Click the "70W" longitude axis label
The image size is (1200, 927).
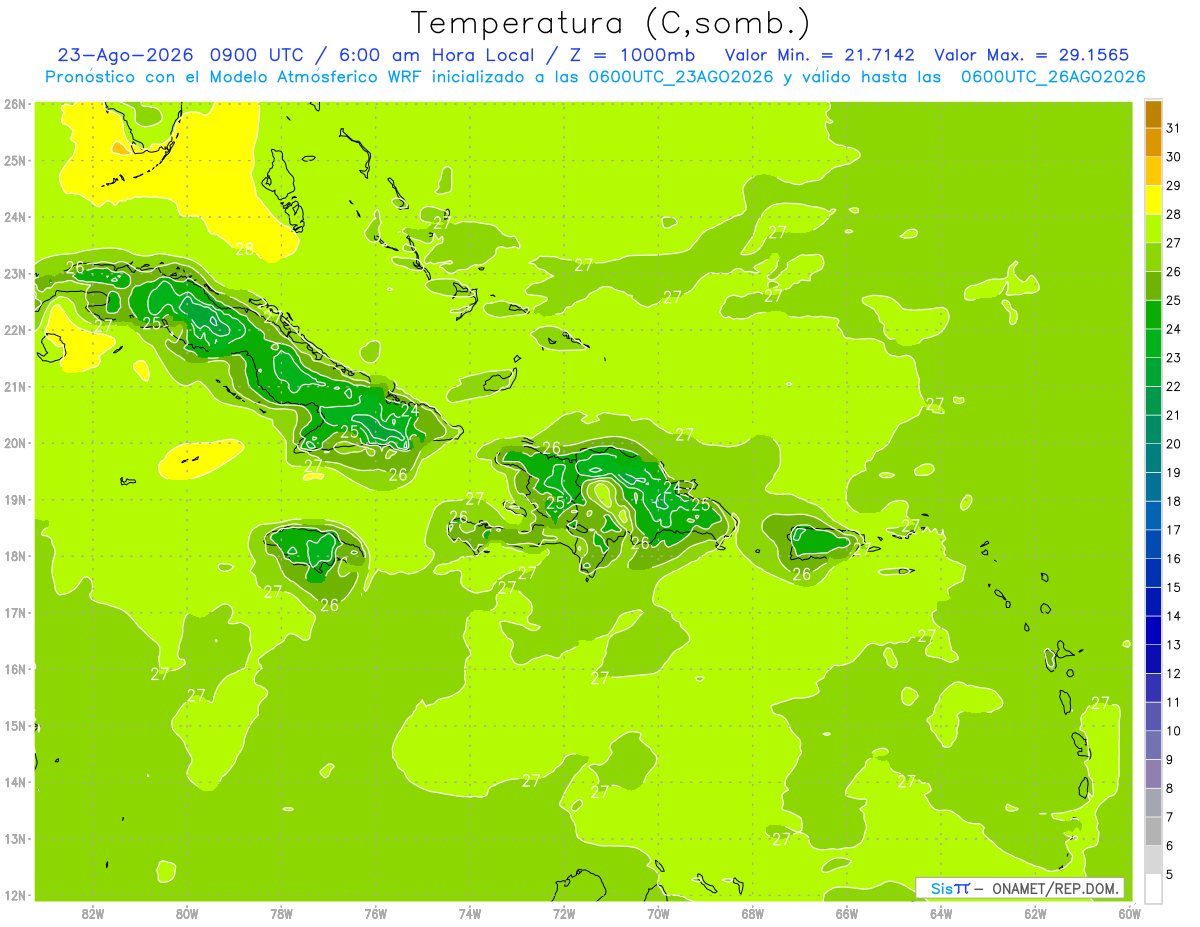click(658, 913)
